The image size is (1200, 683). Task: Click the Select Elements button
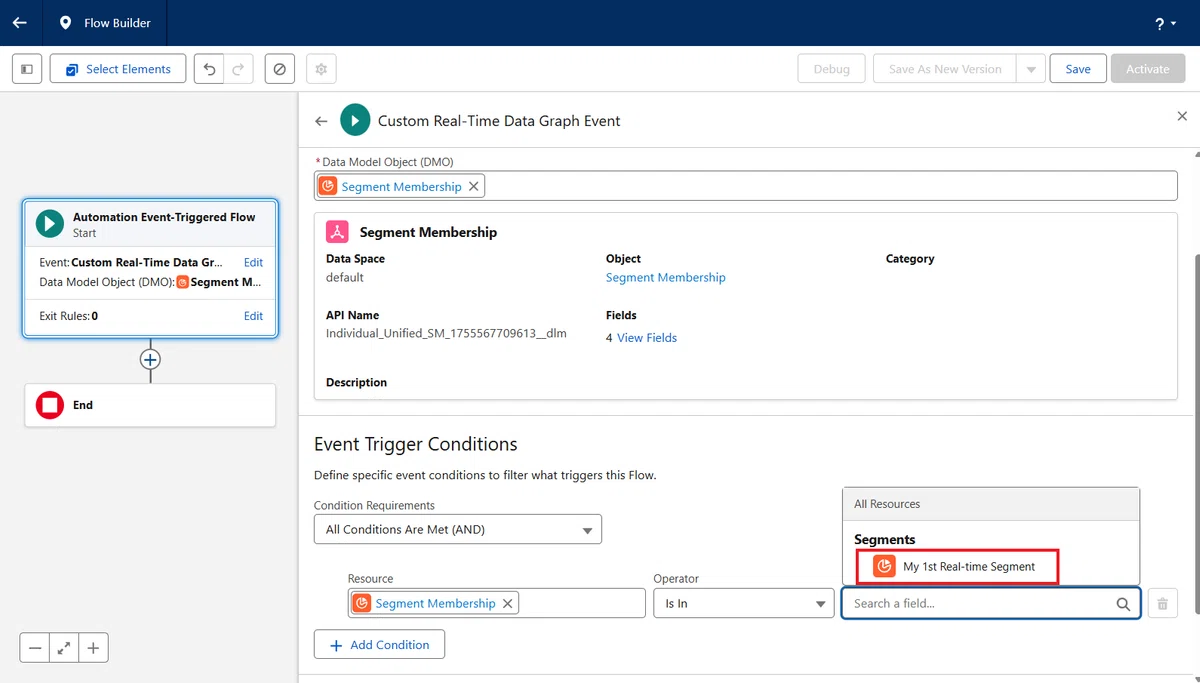click(118, 69)
